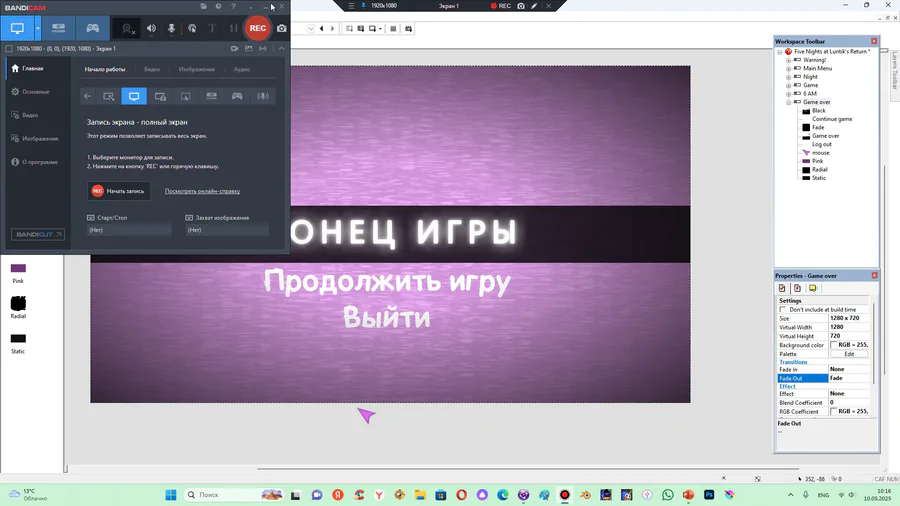This screenshot has height=506, width=900.
Task: Start recording with the red REC button
Action: (258, 28)
